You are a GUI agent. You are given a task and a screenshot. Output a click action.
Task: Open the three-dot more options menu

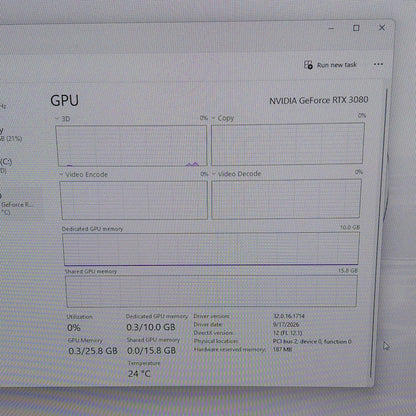click(x=378, y=64)
